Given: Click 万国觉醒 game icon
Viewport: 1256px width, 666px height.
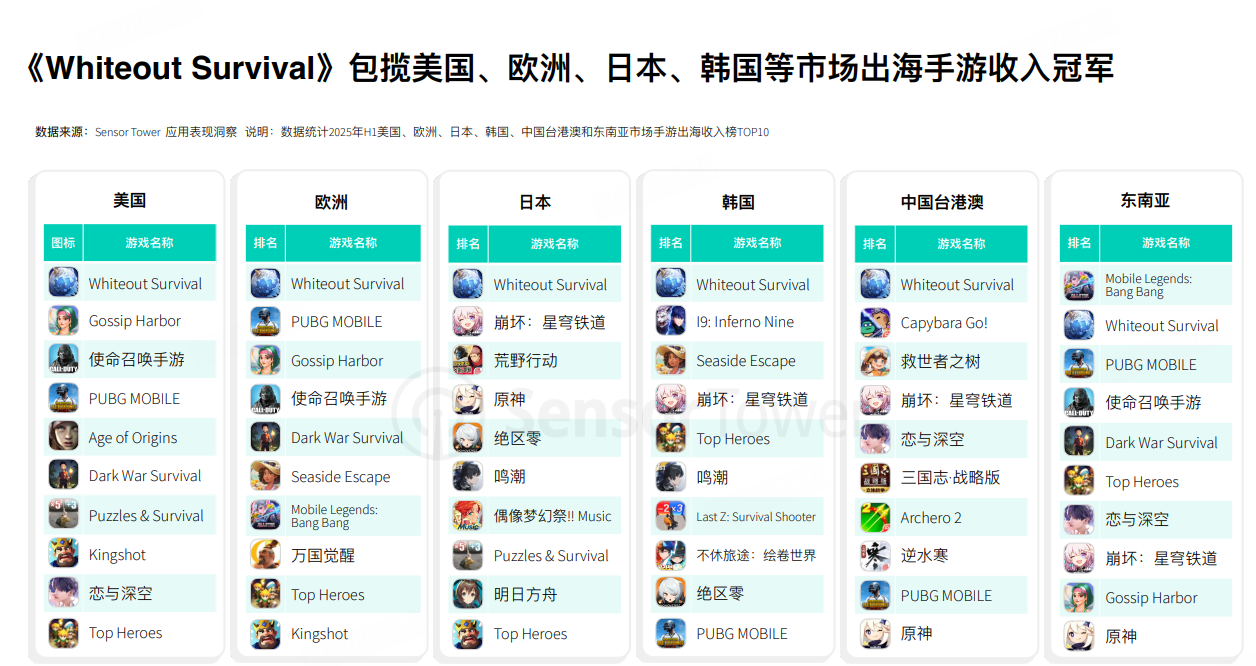Looking at the screenshot, I should click(x=265, y=554).
